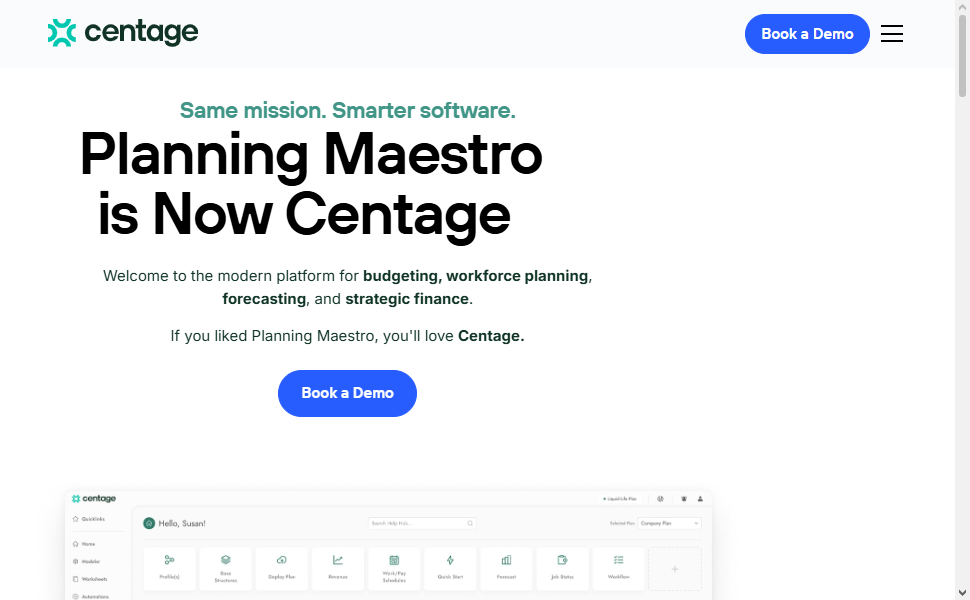Open Base Structures tile in the dashboard preview
Viewport: 970px width, 600px height.
(226, 568)
